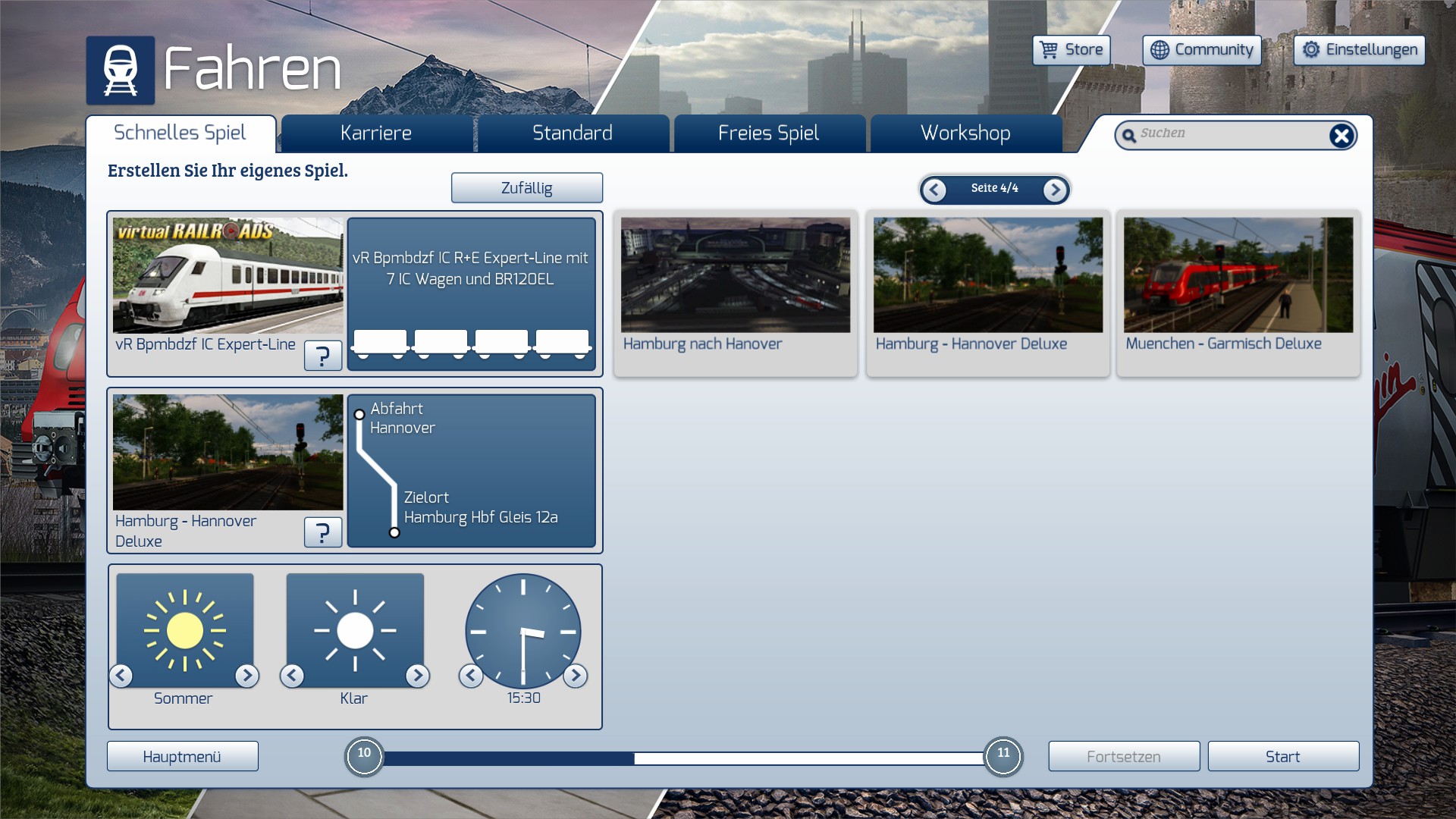Screen dimensions: 1456x819
Task: Clear search with the X icon
Action: [1341, 136]
